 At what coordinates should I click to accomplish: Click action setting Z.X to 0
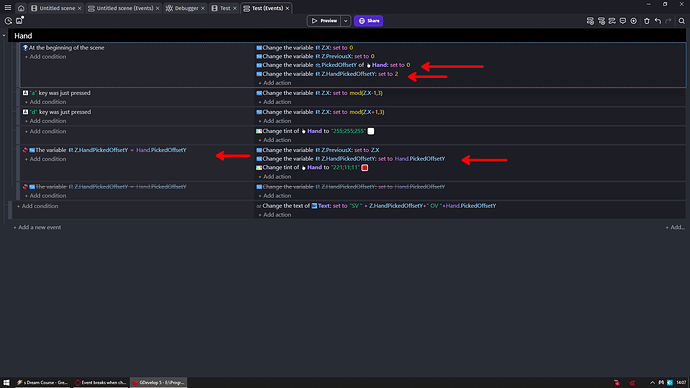305,48
